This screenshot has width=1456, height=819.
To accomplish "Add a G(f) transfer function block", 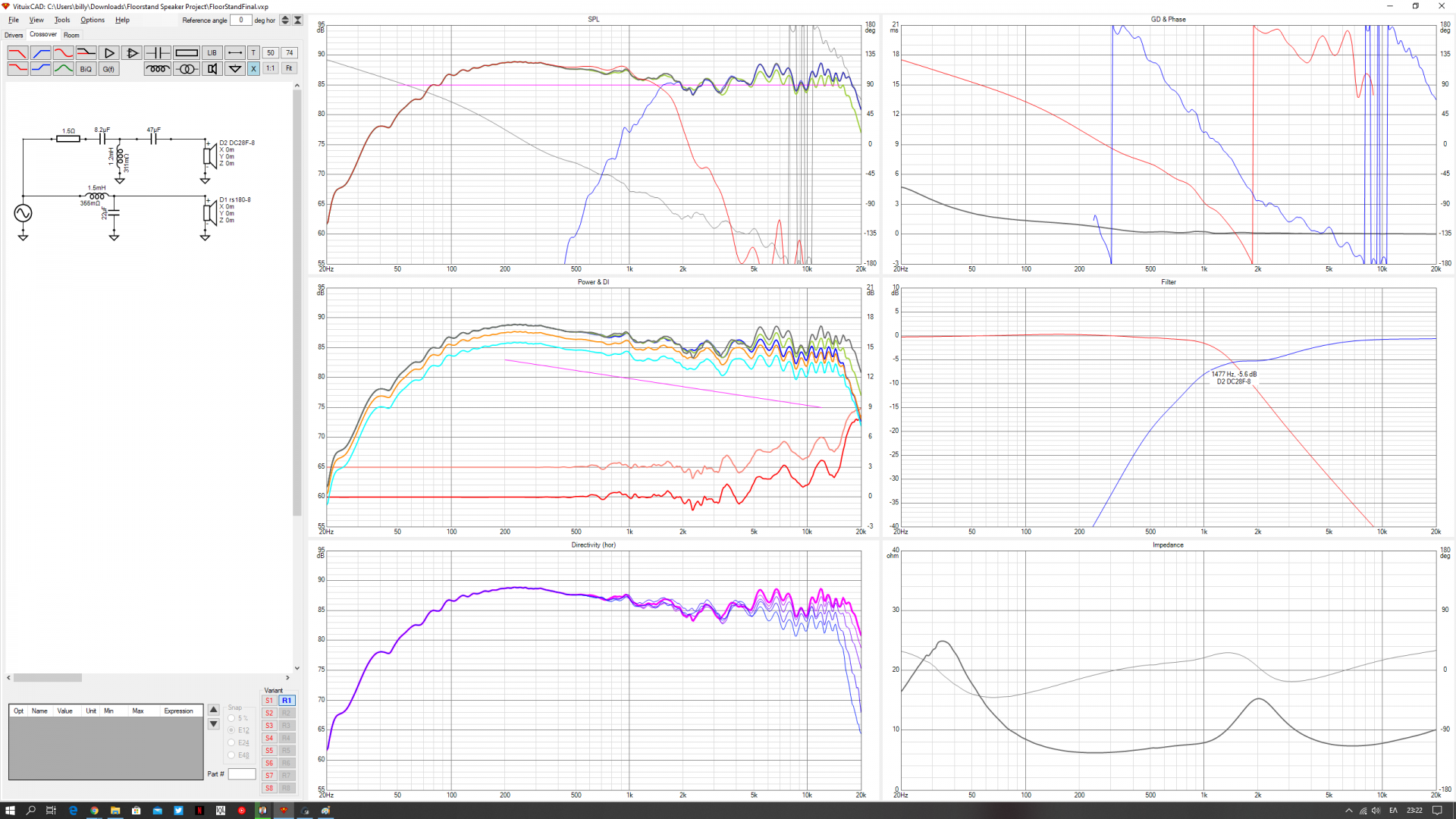I will pos(109,69).
